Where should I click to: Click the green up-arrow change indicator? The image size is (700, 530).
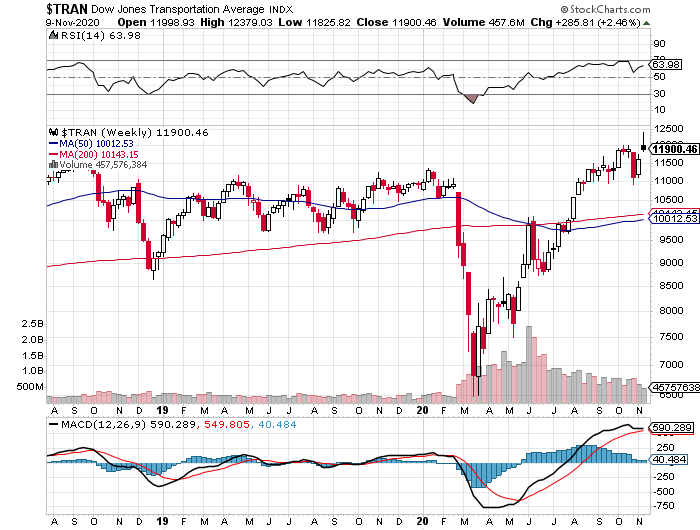click(x=646, y=23)
